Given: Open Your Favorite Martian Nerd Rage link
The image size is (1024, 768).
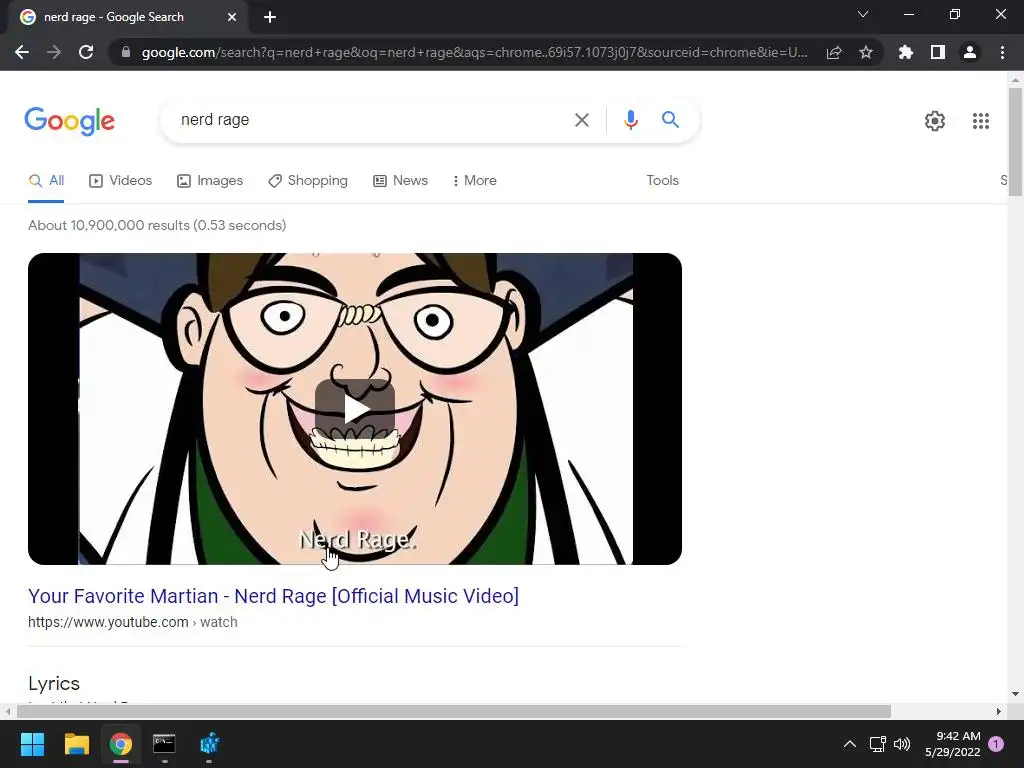Looking at the screenshot, I should click(273, 596).
